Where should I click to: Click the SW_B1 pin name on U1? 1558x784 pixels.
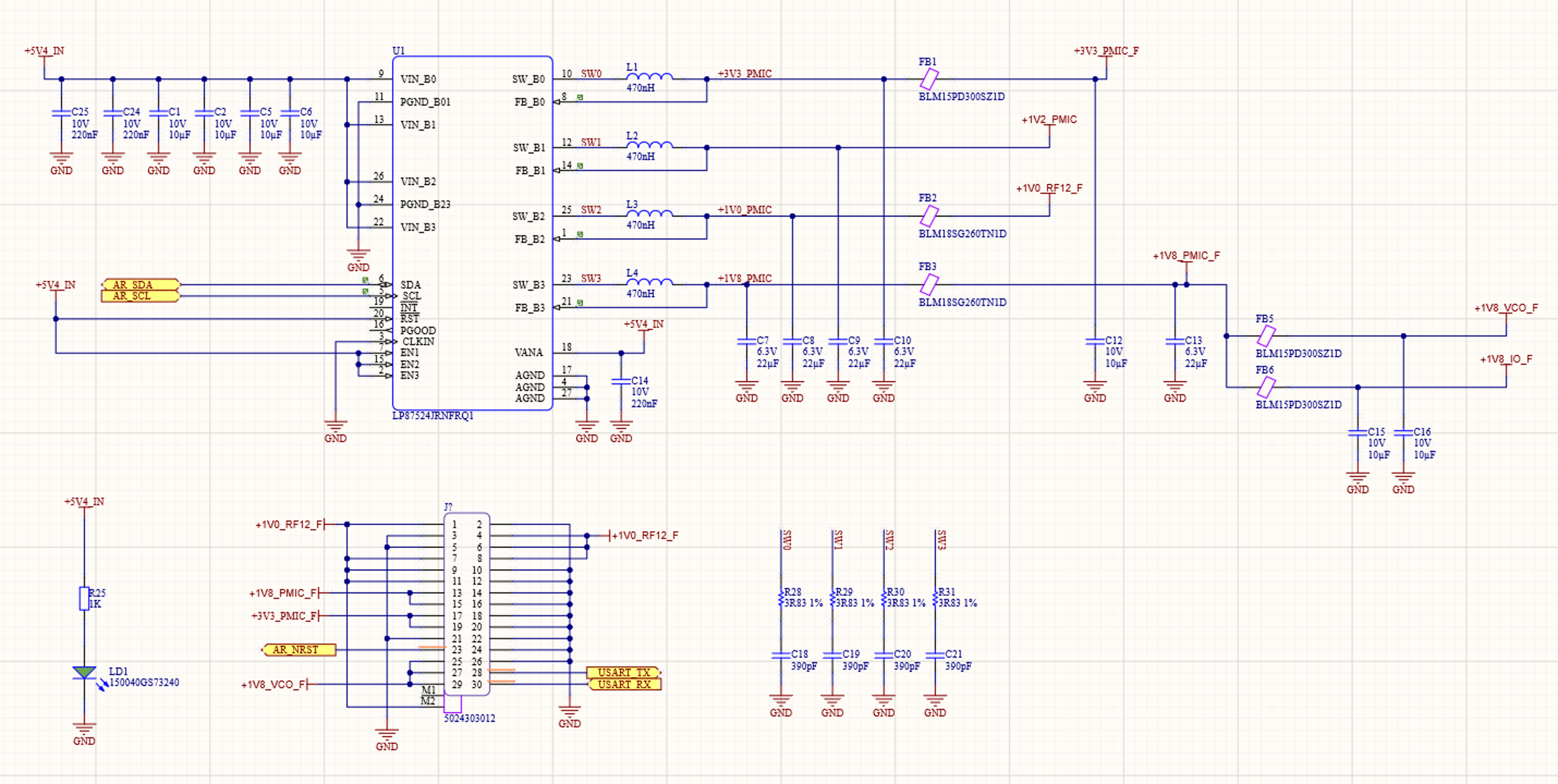pos(529,148)
